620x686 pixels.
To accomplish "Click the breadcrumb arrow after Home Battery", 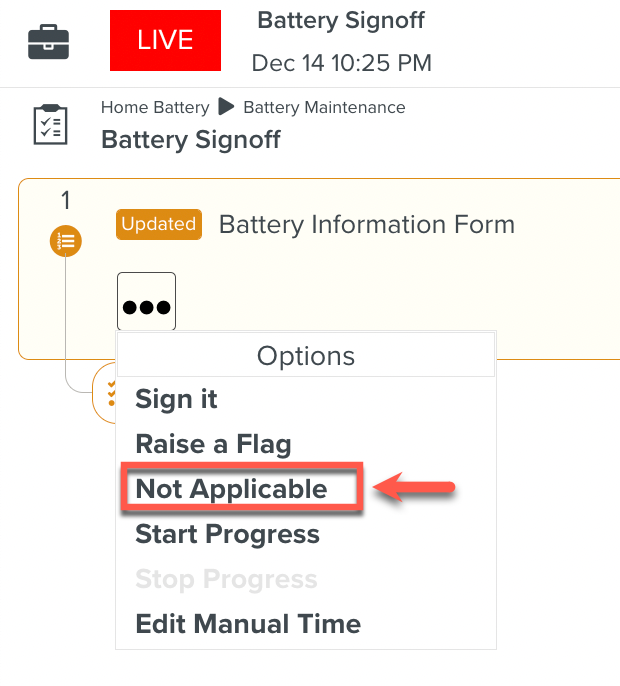I will tap(227, 107).
